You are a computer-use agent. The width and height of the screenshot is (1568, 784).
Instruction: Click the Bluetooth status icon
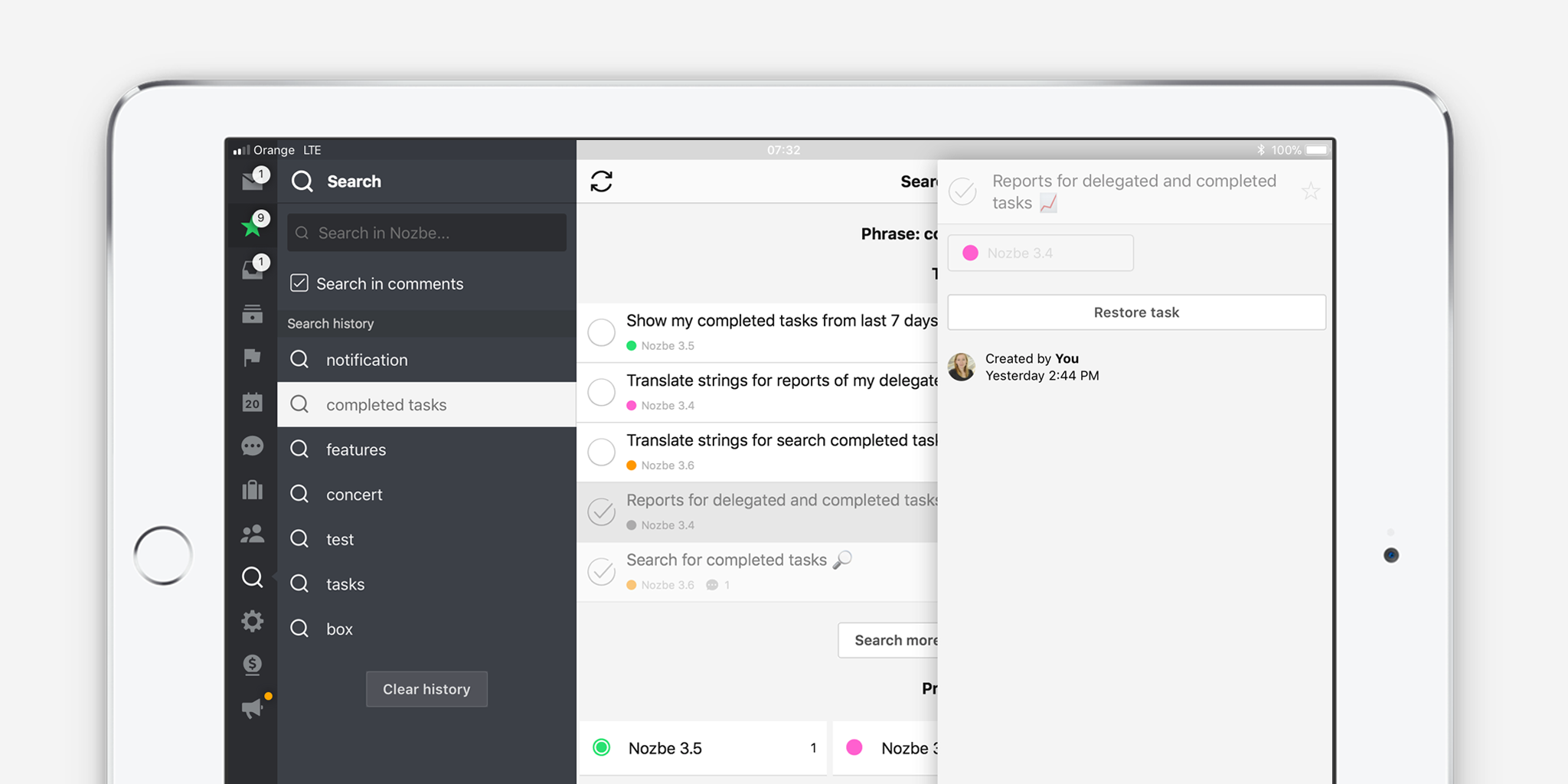pyautogui.click(x=1260, y=150)
